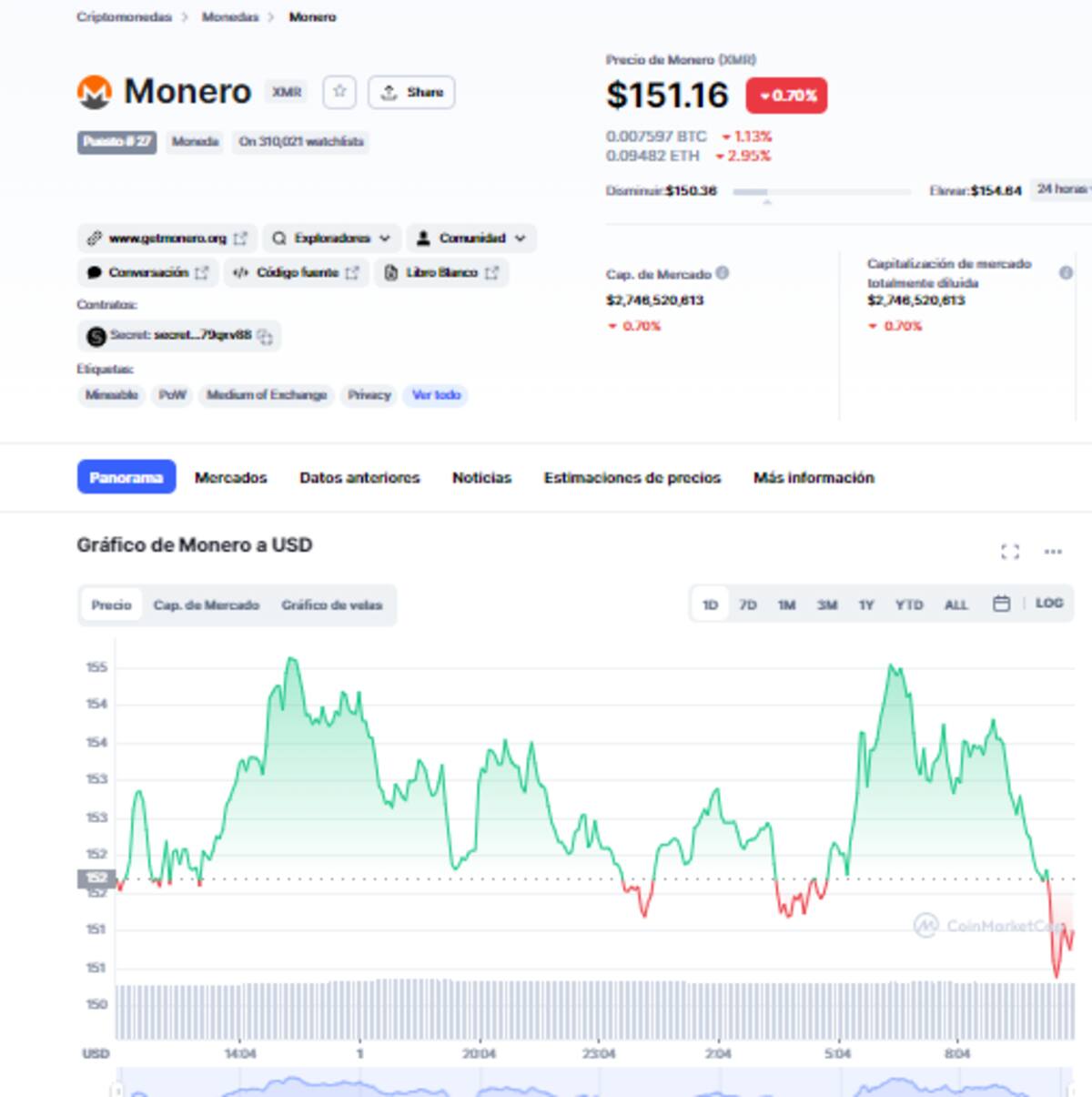The height and width of the screenshot is (1097, 1092).
Task: Switch to the Panorama tab
Action: (x=126, y=477)
